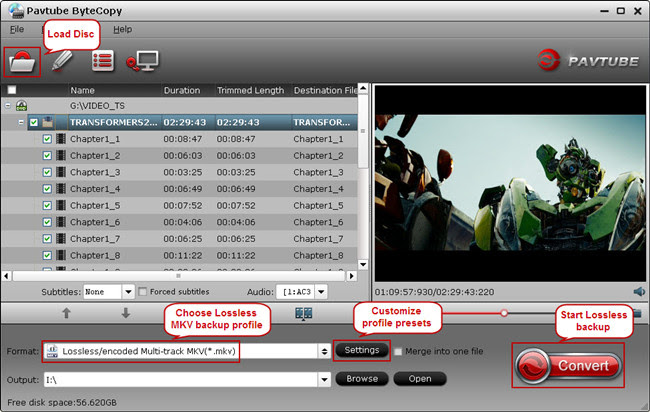
Task: Open the computer options icon
Action: tap(143, 61)
